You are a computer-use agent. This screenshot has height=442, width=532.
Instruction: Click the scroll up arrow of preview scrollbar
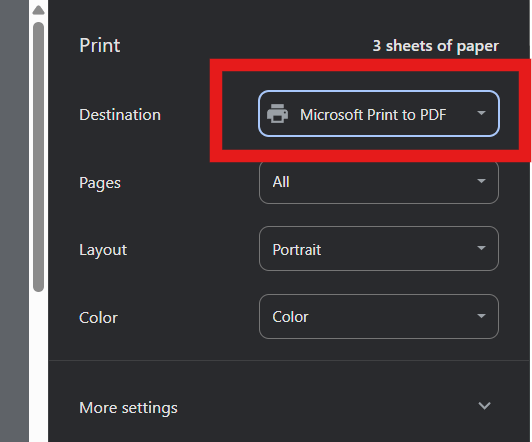click(x=38, y=10)
